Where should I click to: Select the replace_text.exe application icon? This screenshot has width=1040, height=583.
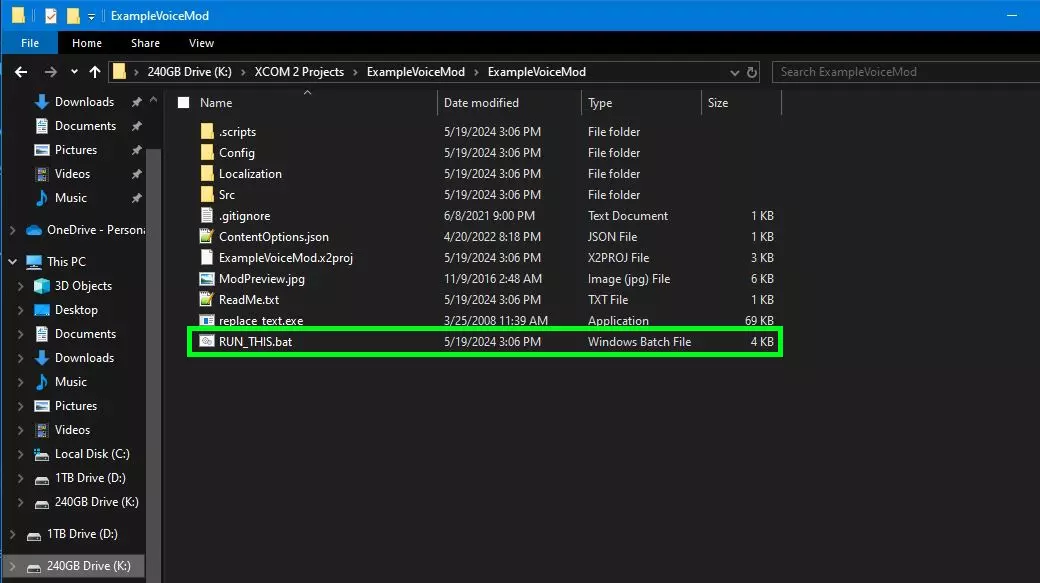pos(207,320)
